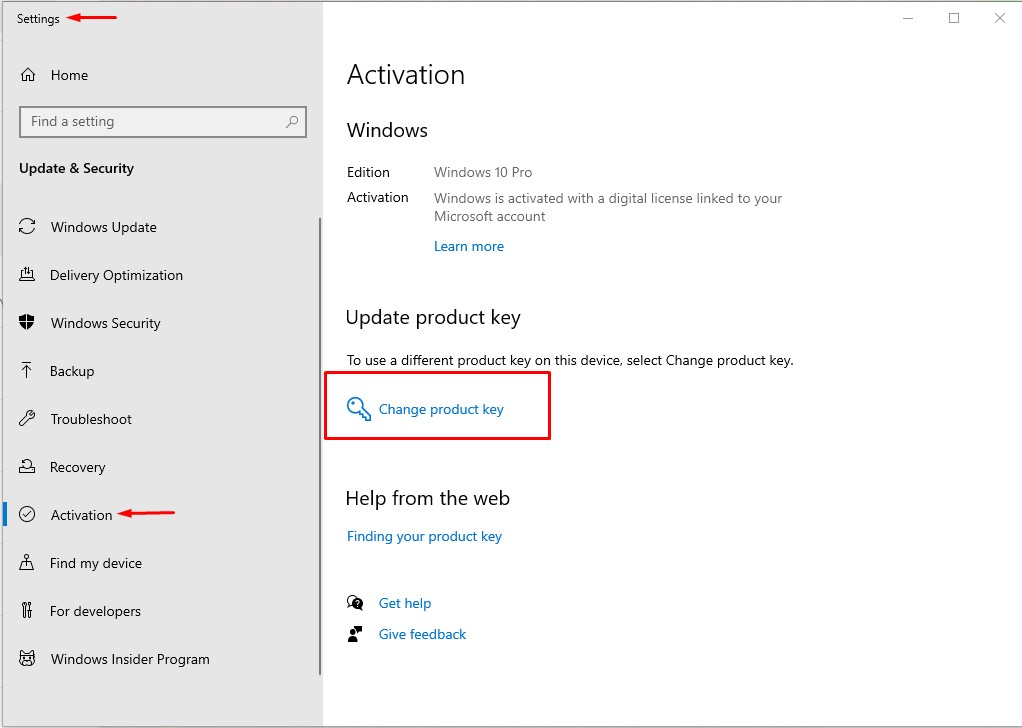Screen dimensions: 1022x728
Task: Click the Change product key link
Action: click(x=441, y=409)
